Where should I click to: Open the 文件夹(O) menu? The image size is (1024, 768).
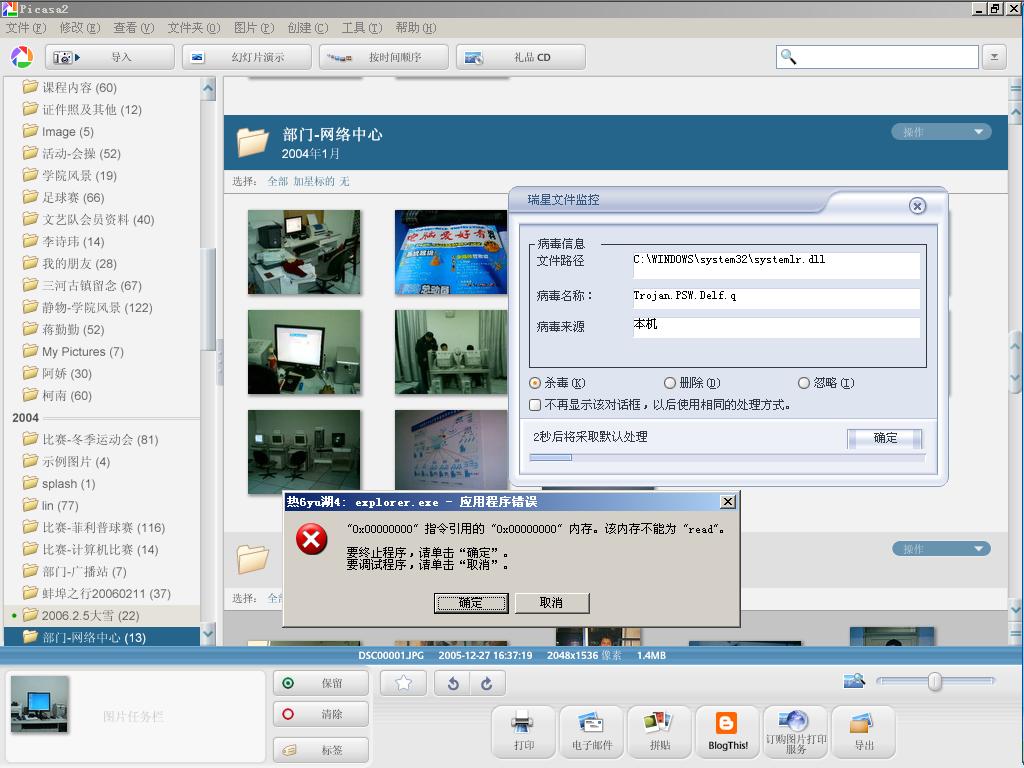point(191,28)
